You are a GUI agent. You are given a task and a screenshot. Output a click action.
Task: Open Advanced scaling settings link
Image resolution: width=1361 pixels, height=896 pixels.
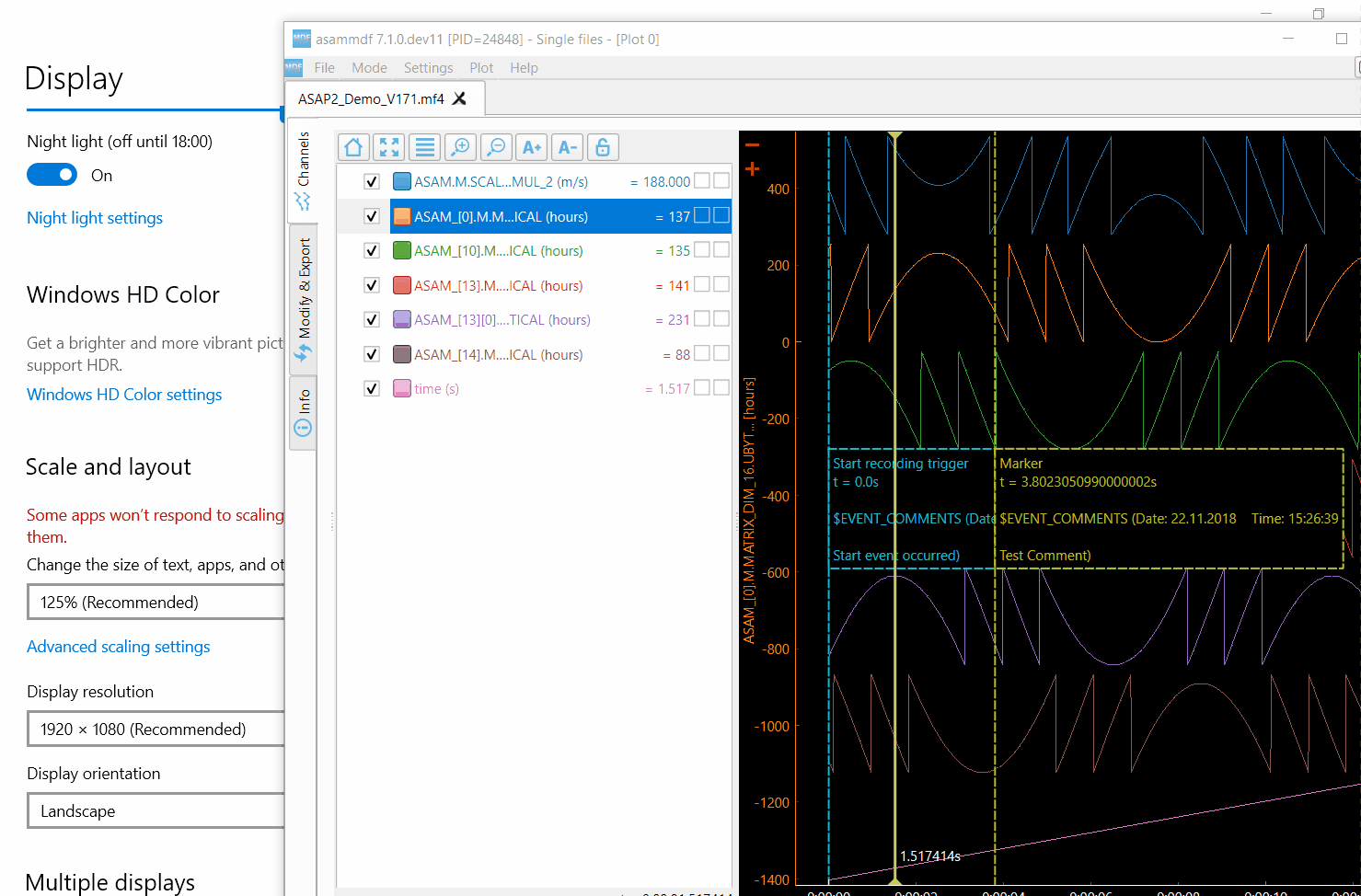point(118,646)
